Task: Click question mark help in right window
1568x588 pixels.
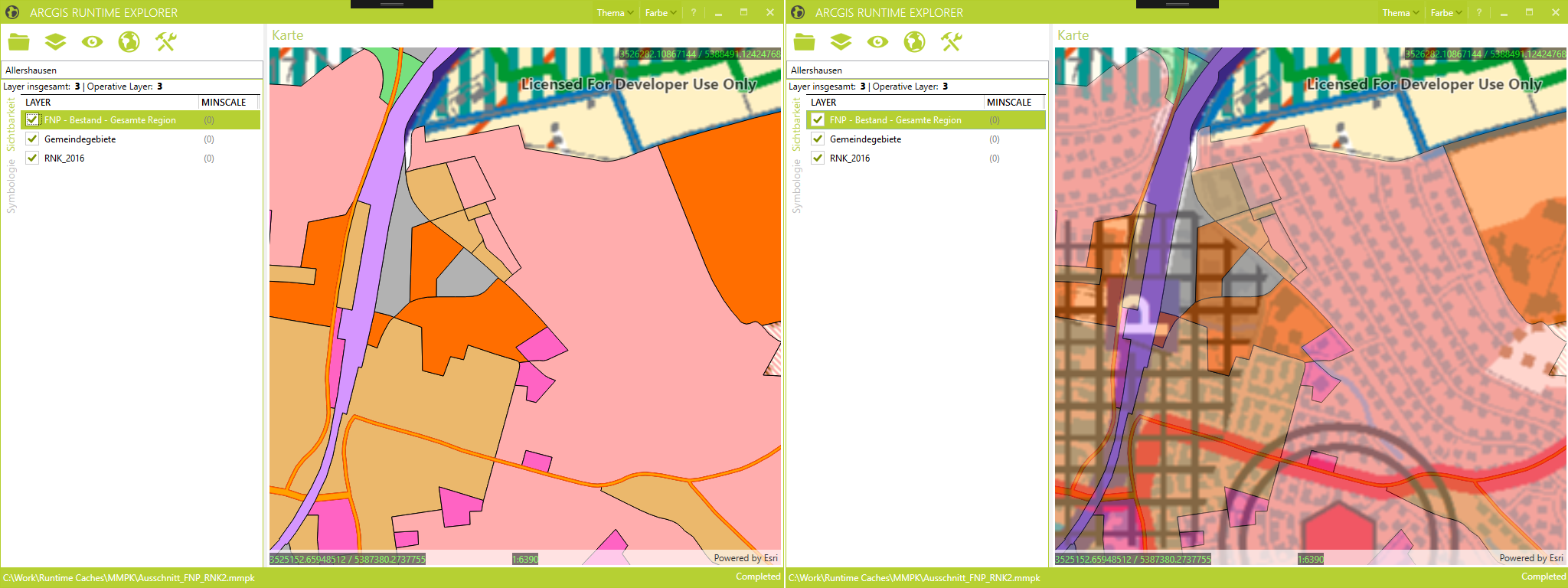Action: 1479,12
